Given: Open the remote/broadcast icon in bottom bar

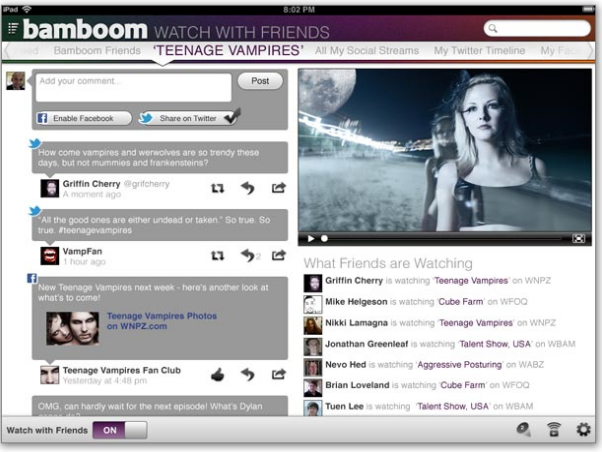Looking at the screenshot, I should pyautogui.click(x=553, y=429).
